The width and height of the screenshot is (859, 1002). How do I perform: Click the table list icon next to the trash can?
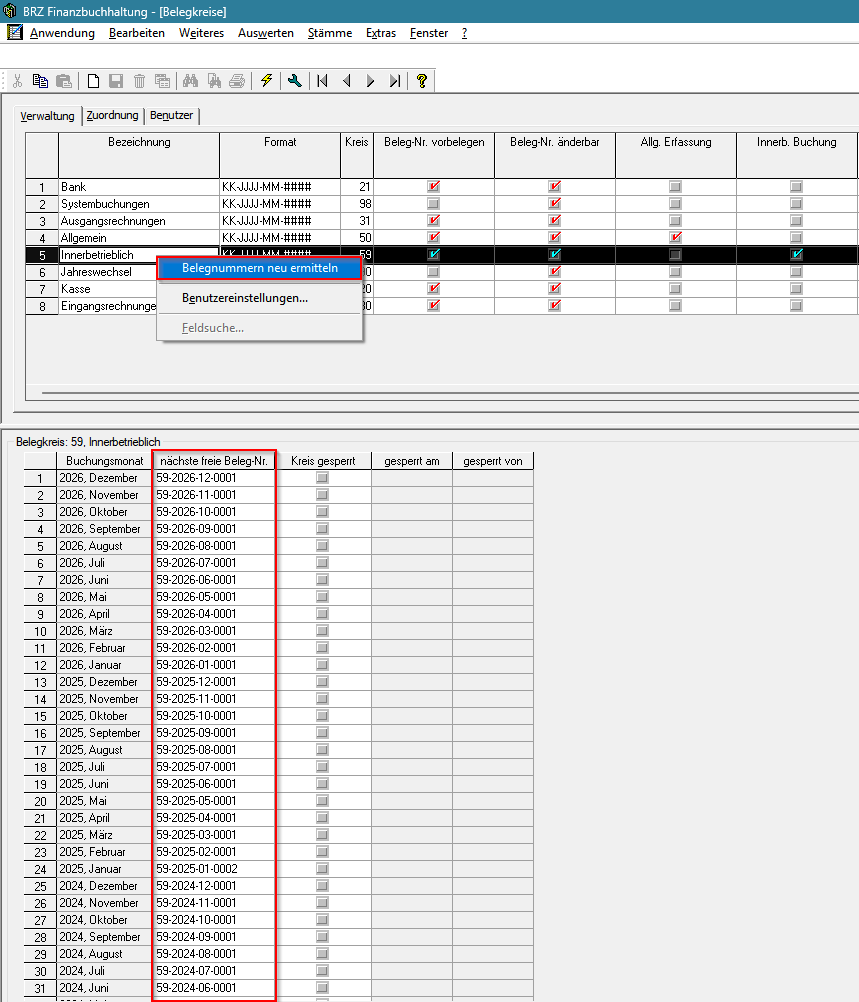point(162,81)
